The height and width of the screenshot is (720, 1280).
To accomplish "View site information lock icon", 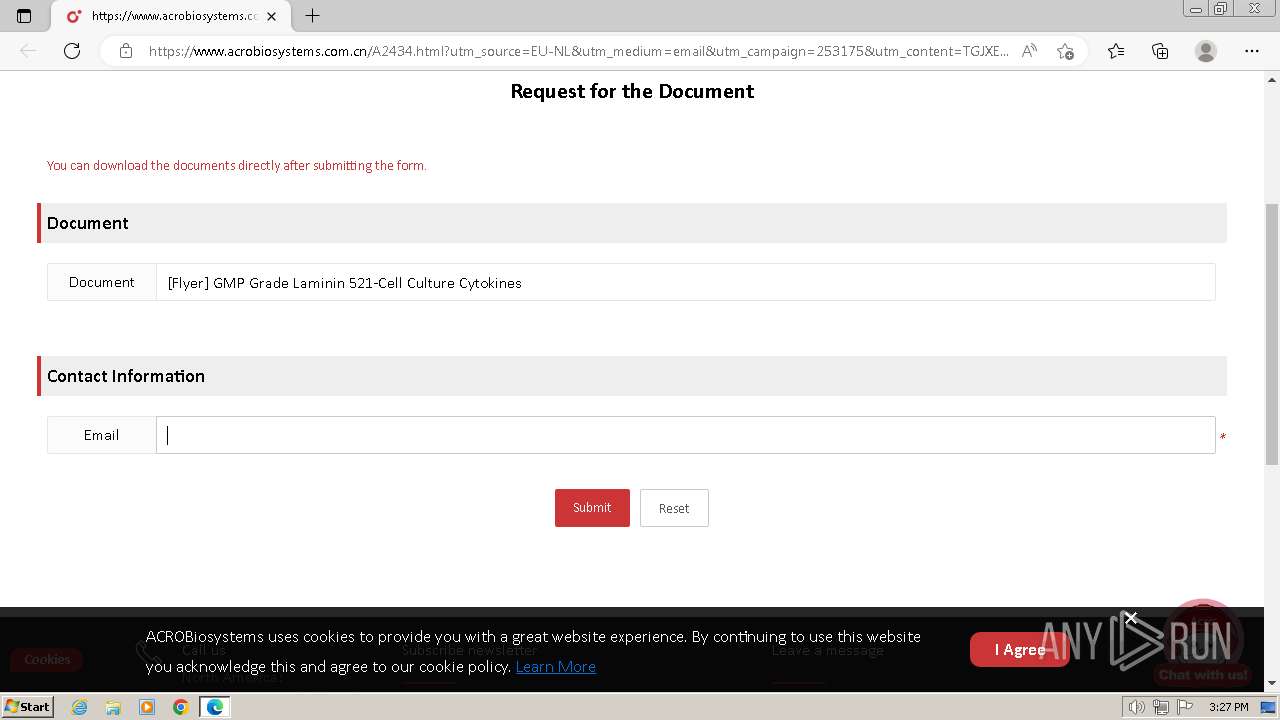I will [126, 51].
